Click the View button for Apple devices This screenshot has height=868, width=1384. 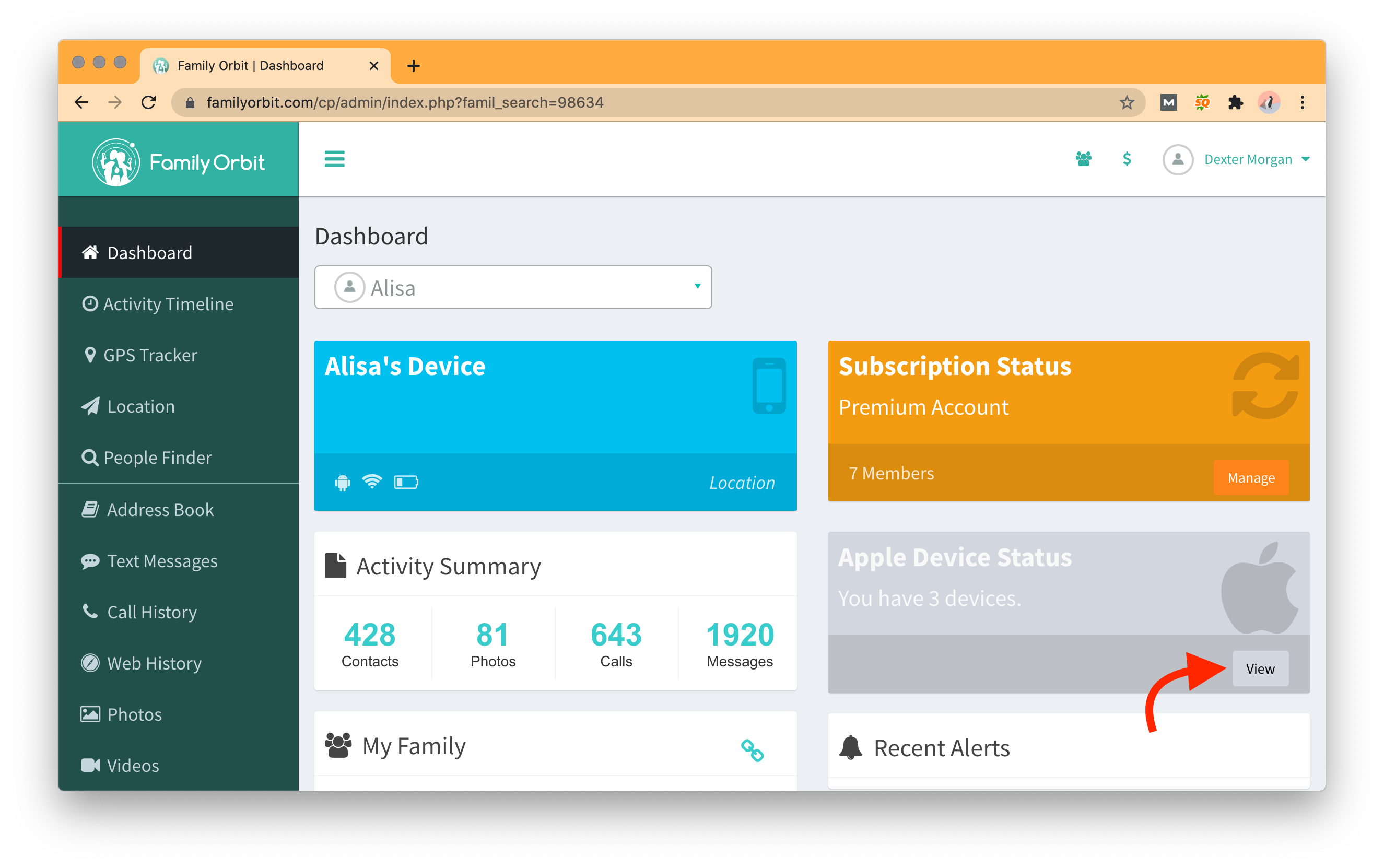pos(1259,669)
